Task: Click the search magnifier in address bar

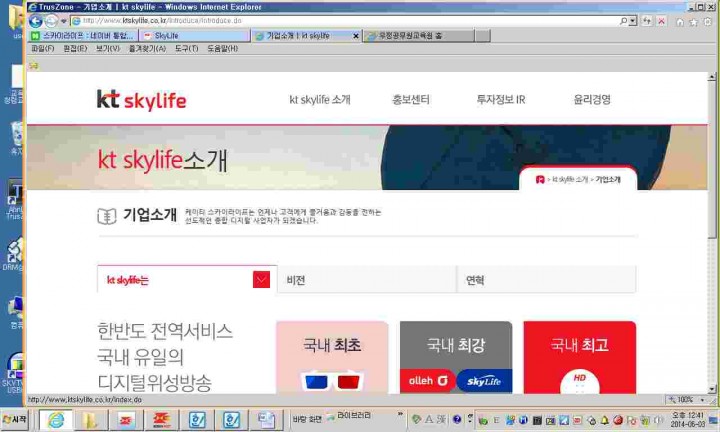Action: [623, 21]
